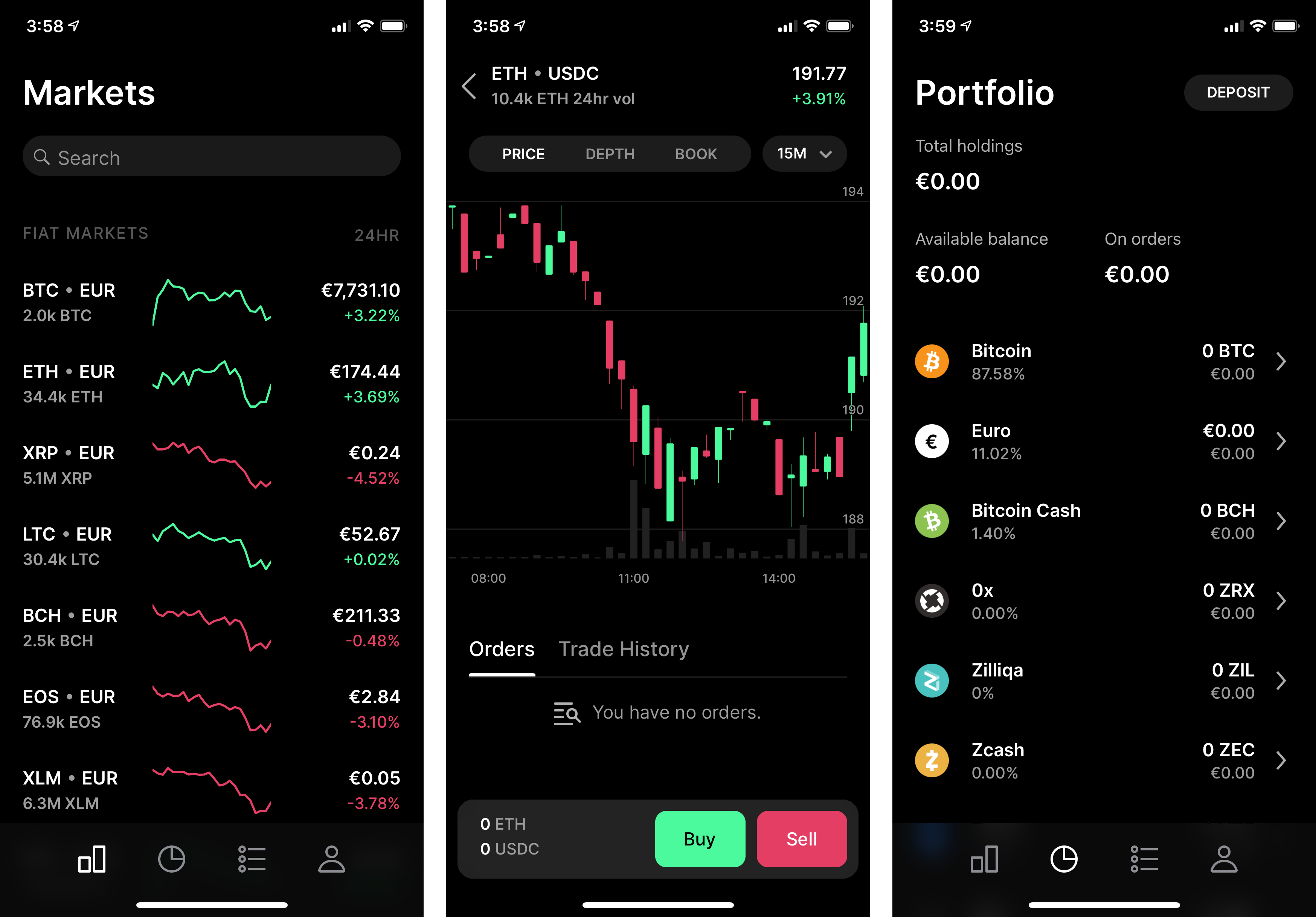Expand the 15M timeframe dropdown
The width and height of the screenshot is (1316, 917).
tap(805, 154)
